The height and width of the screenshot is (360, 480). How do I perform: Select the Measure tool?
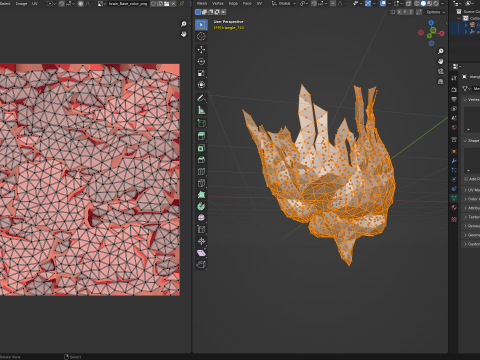tap(201, 110)
